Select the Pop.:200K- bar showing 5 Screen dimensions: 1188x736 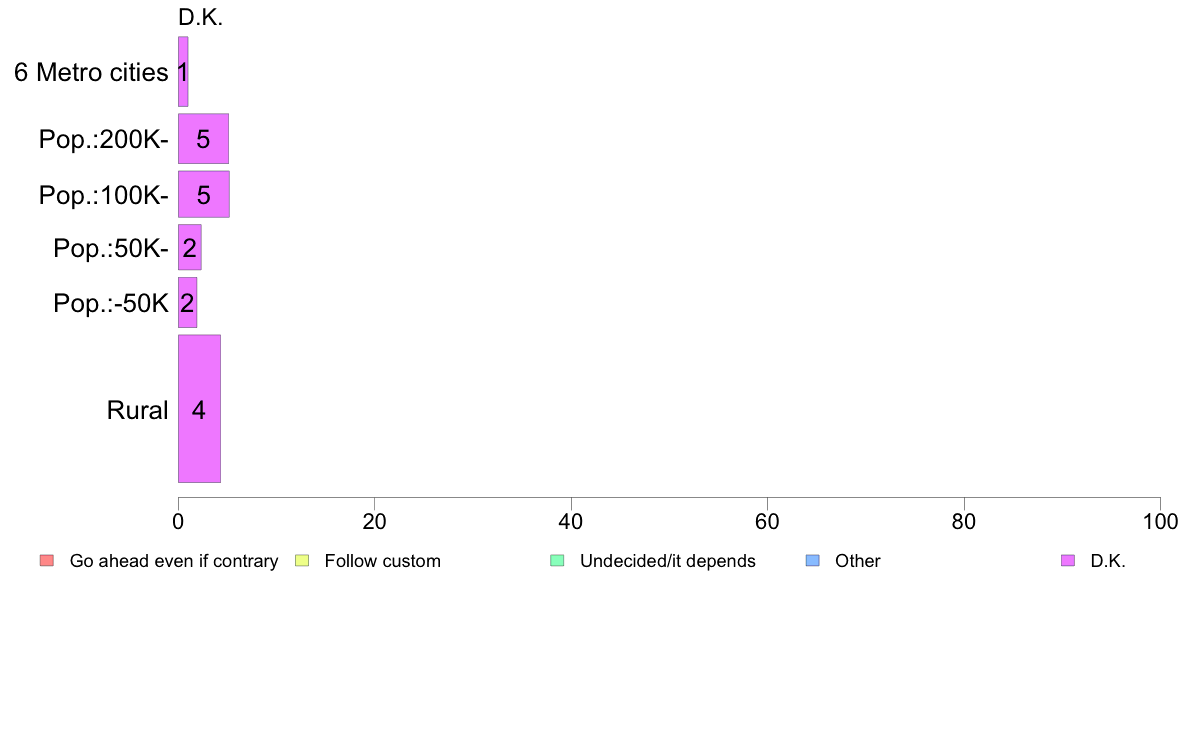[203, 139]
